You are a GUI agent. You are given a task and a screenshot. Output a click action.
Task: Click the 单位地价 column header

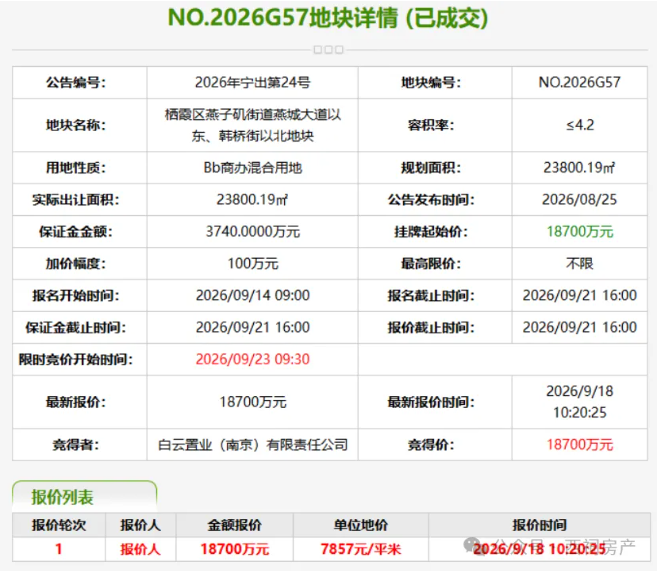coord(361,525)
